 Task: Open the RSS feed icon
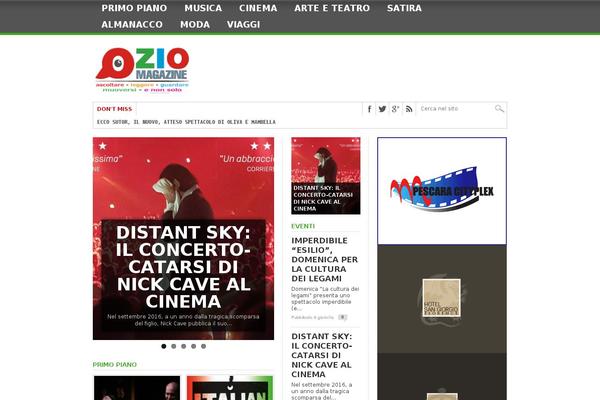pyautogui.click(x=409, y=109)
